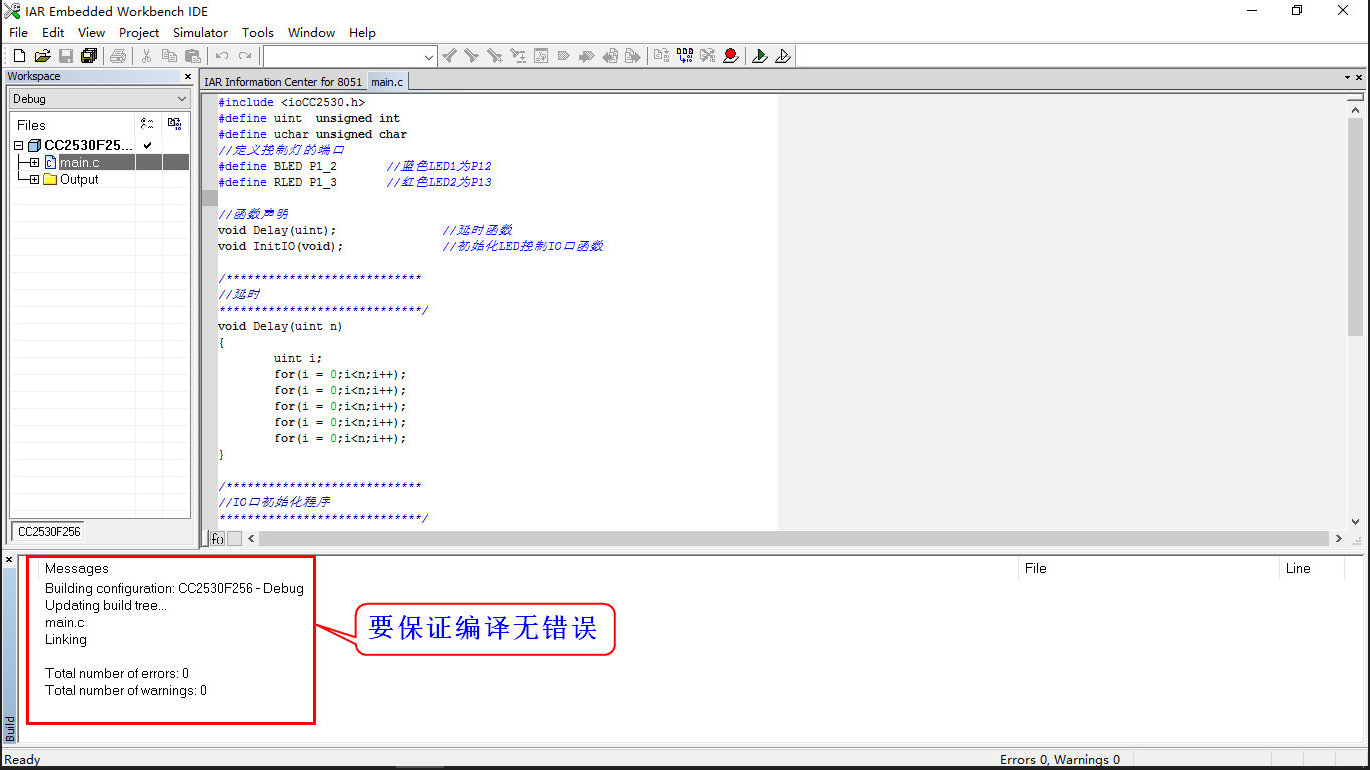Open the Window menu
Viewport: 1370px width, 770px height.
click(x=311, y=33)
